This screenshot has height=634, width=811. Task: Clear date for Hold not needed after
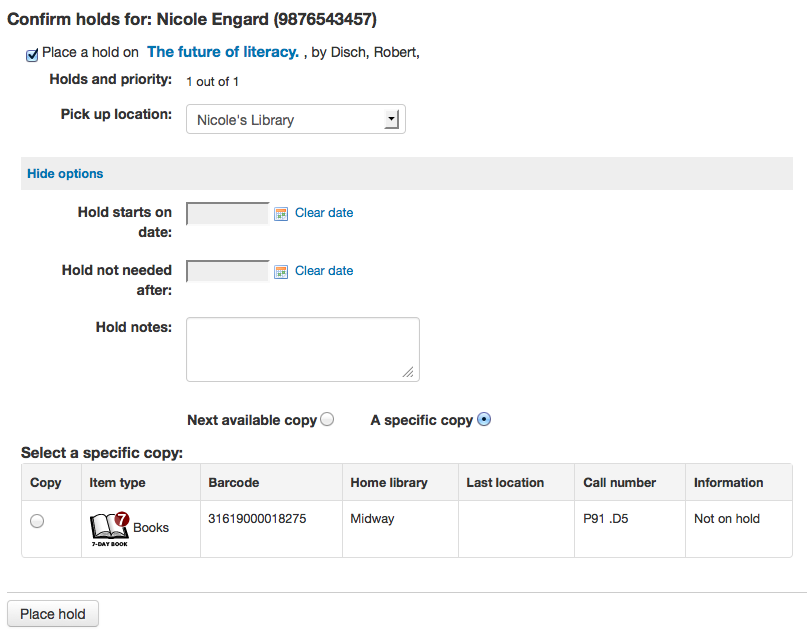coord(324,270)
